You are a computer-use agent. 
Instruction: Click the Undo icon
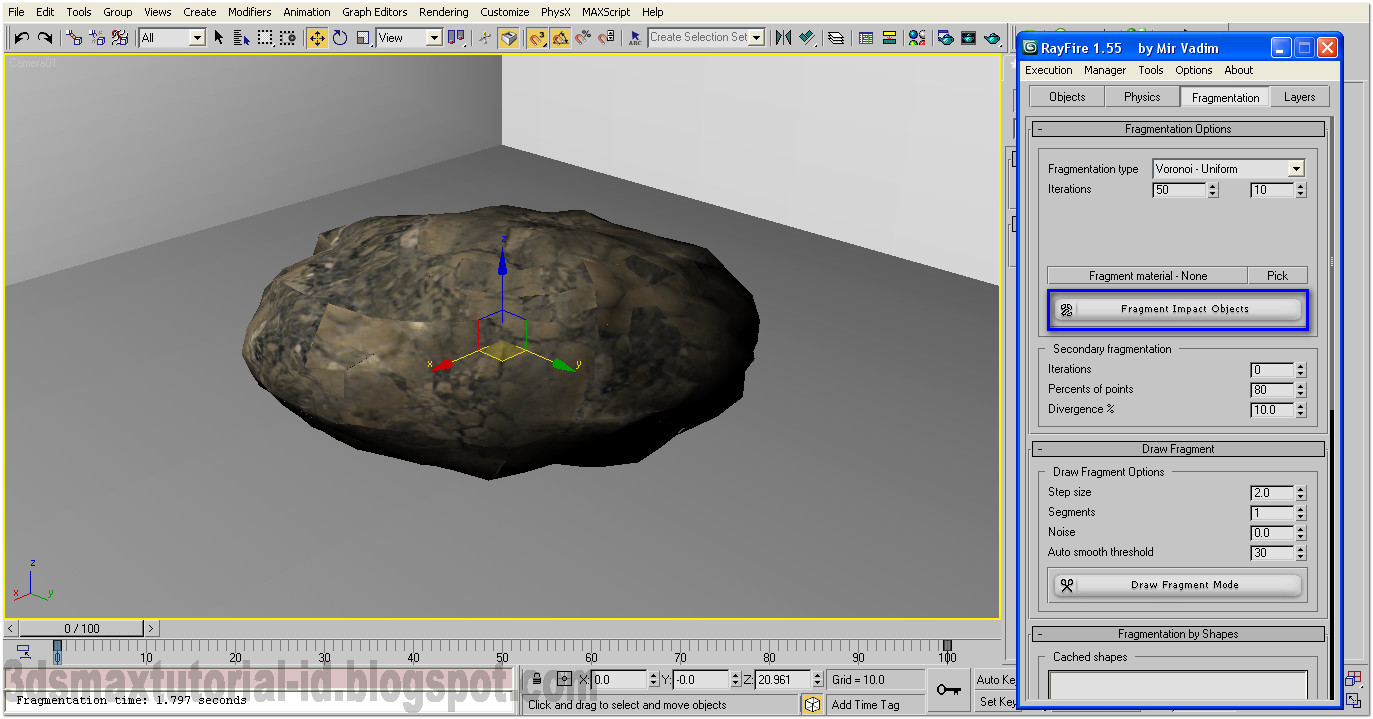point(20,36)
